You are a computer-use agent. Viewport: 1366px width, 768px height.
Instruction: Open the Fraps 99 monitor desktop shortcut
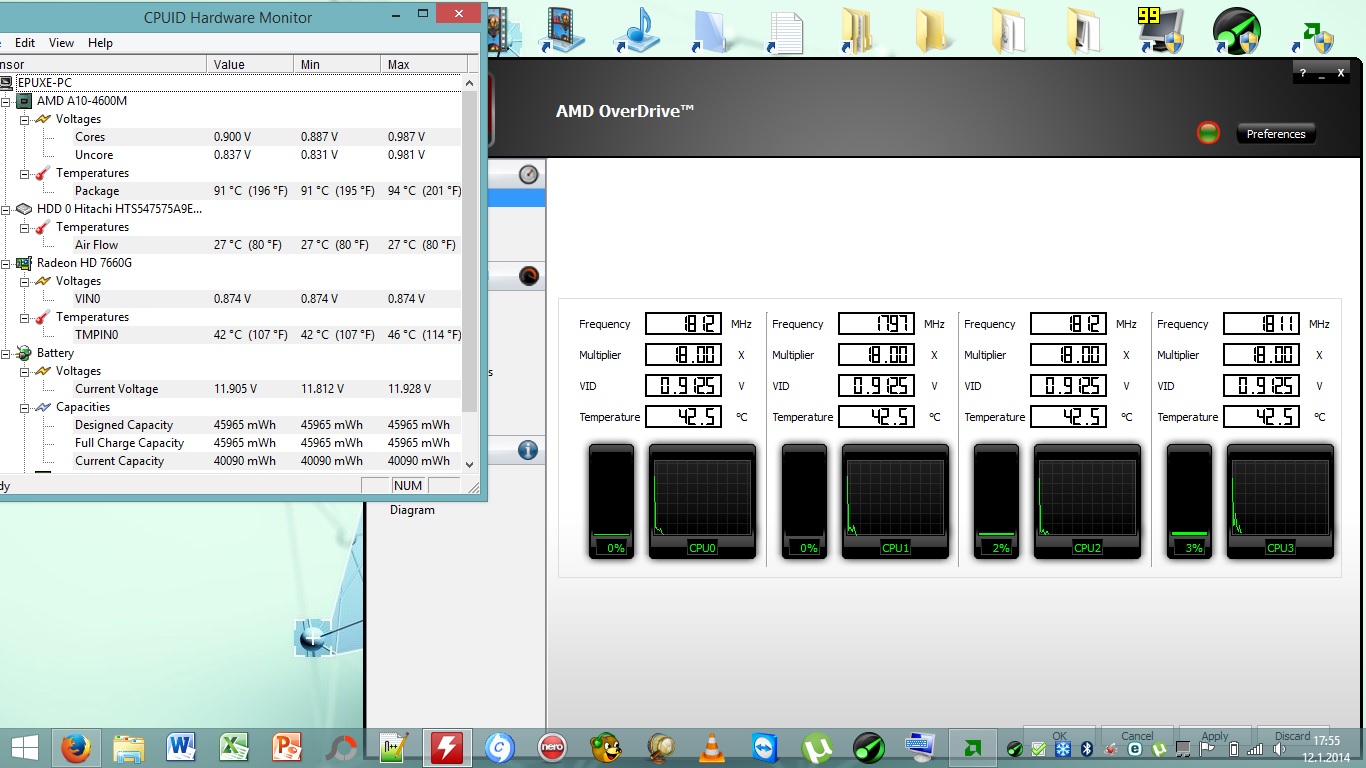[x=1162, y=30]
